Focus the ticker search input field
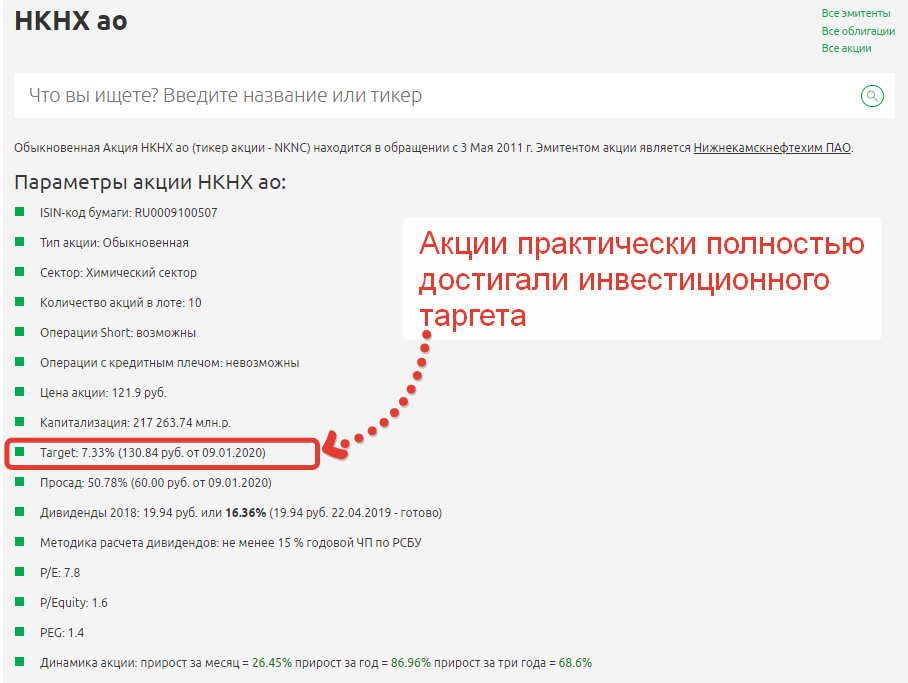The image size is (908, 683). click(x=430, y=96)
